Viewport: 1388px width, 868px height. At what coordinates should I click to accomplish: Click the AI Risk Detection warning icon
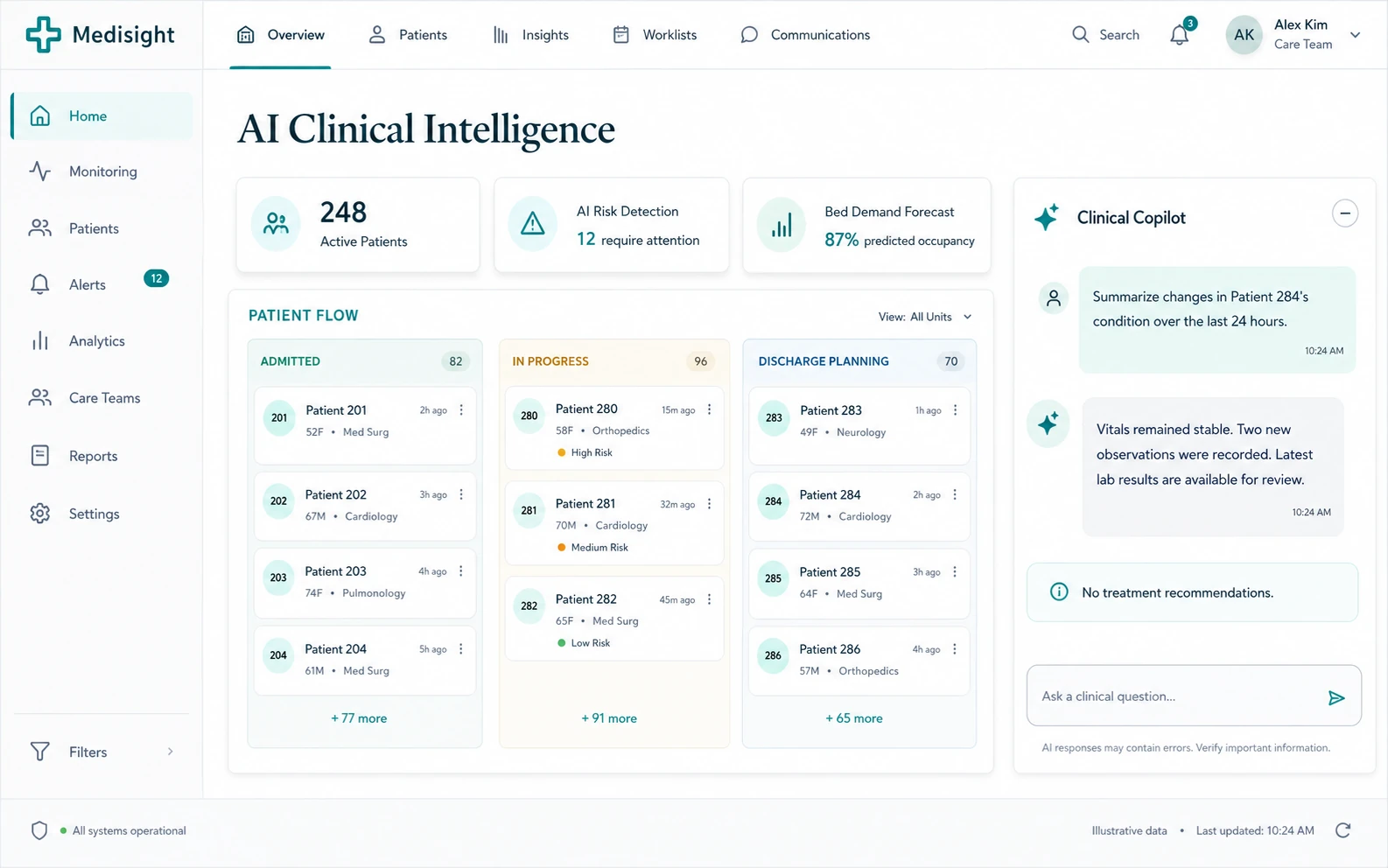pos(533,225)
